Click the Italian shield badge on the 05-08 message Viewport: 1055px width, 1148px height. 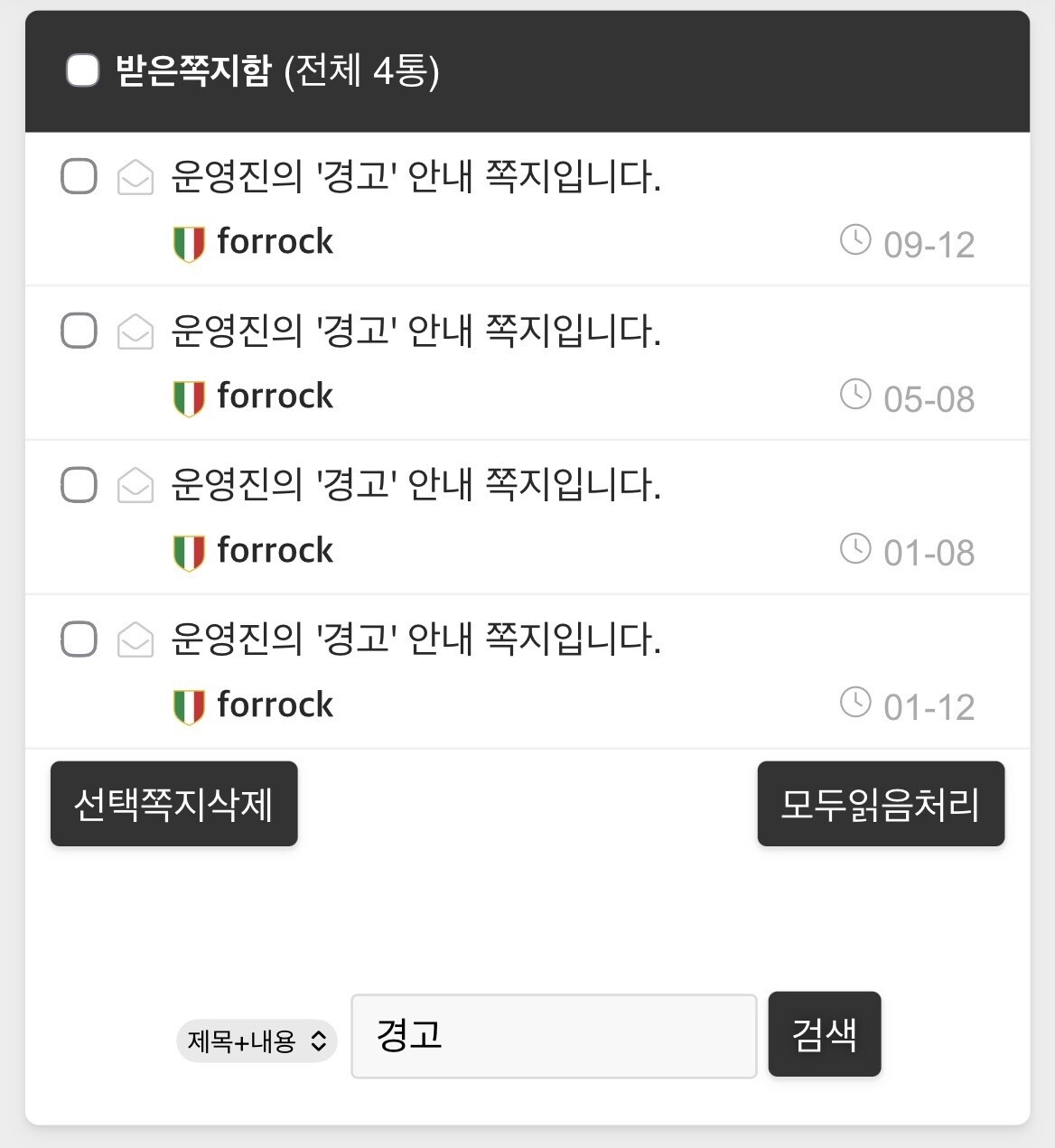(189, 398)
